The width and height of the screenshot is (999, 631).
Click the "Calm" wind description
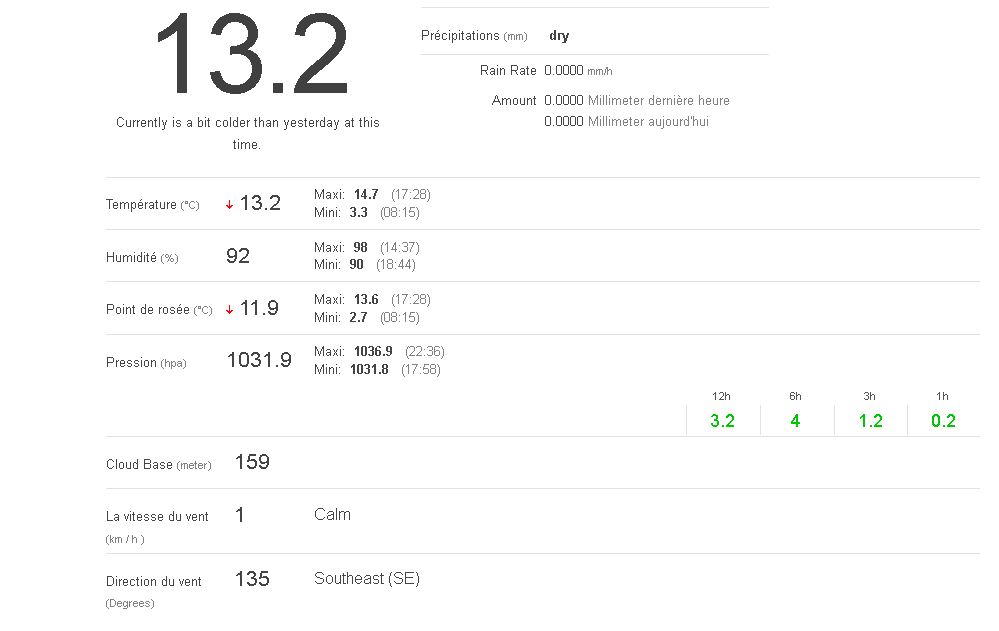(x=332, y=515)
